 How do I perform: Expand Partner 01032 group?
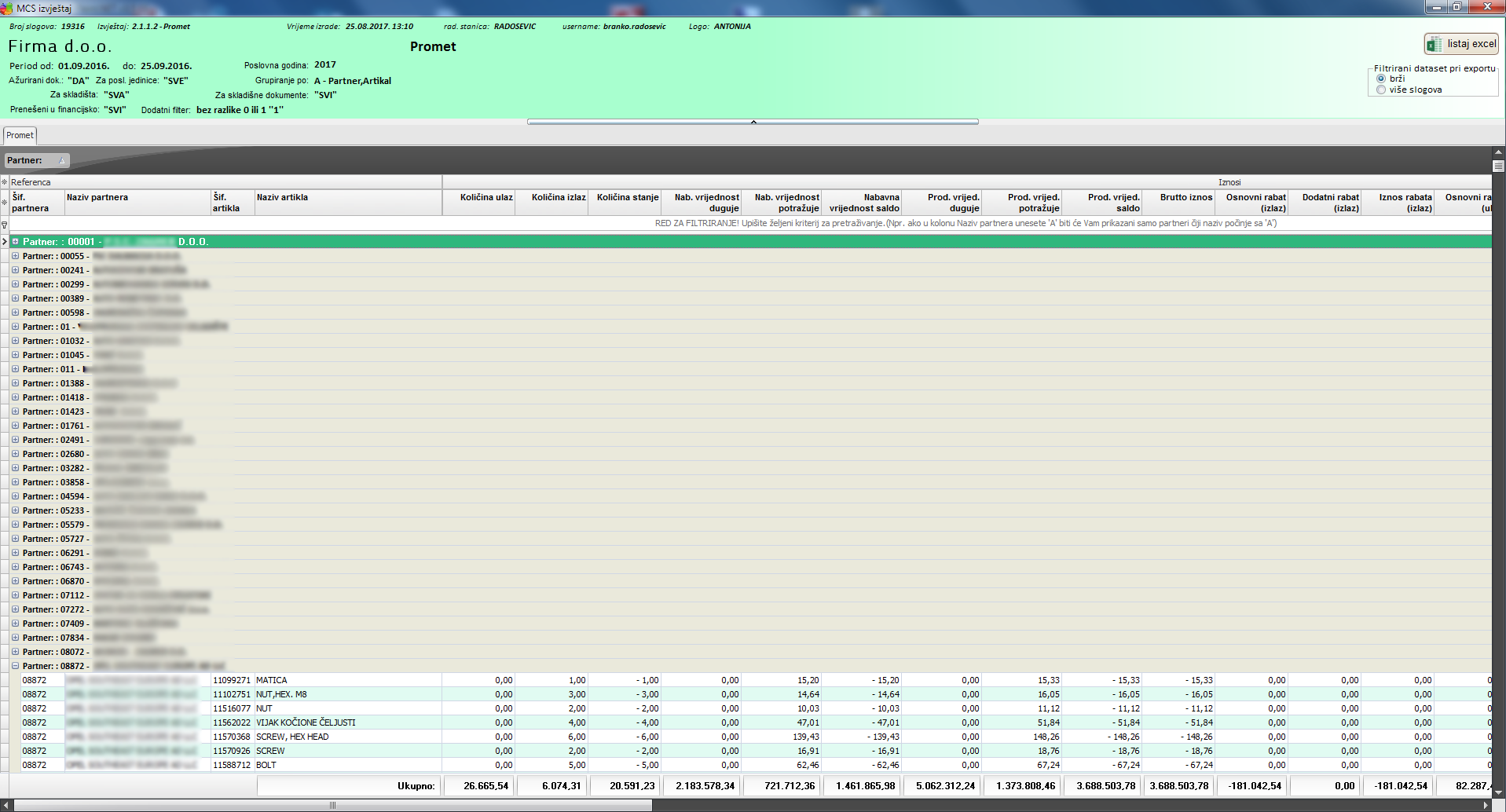click(15, 341)
